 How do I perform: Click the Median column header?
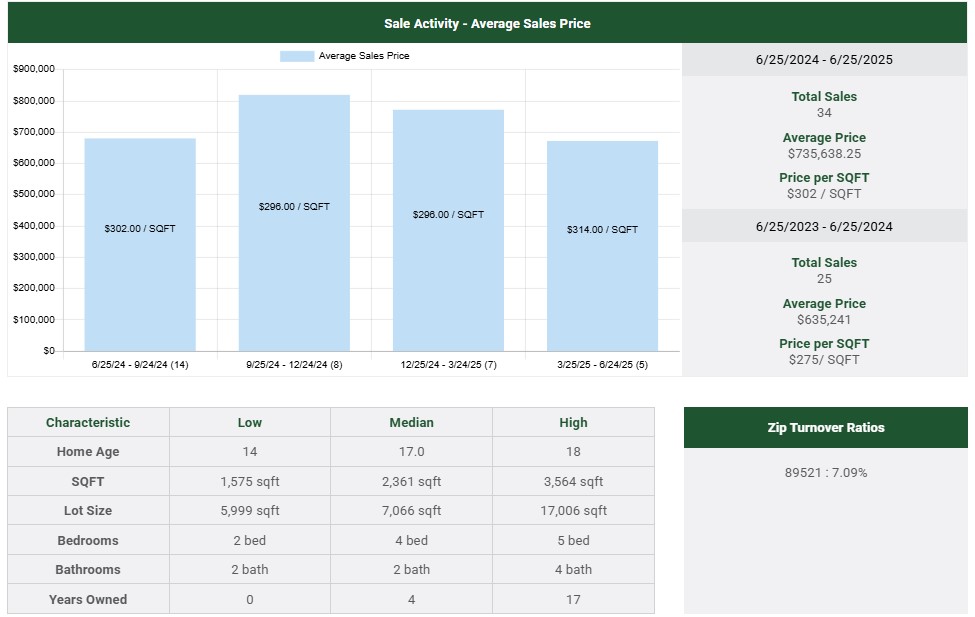pyautogui.click(x=411, y=422)
